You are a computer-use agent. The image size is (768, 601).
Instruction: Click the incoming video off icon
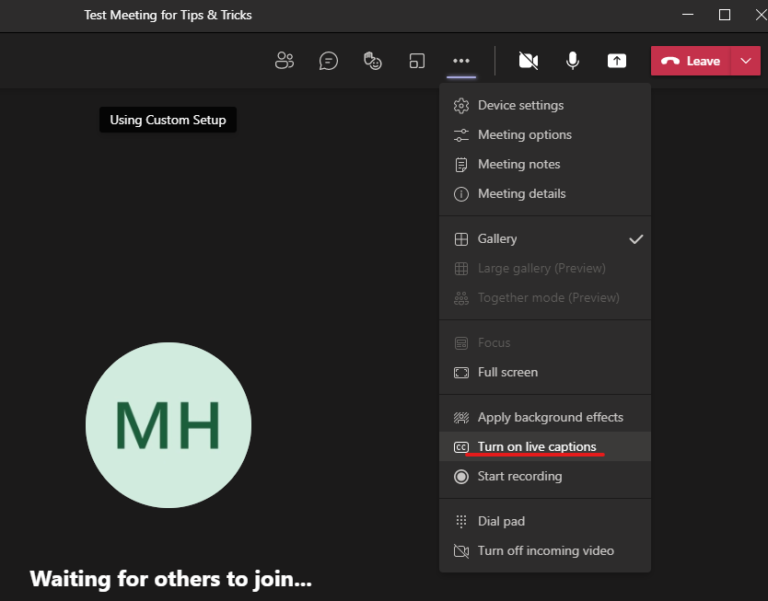point(461,551)
